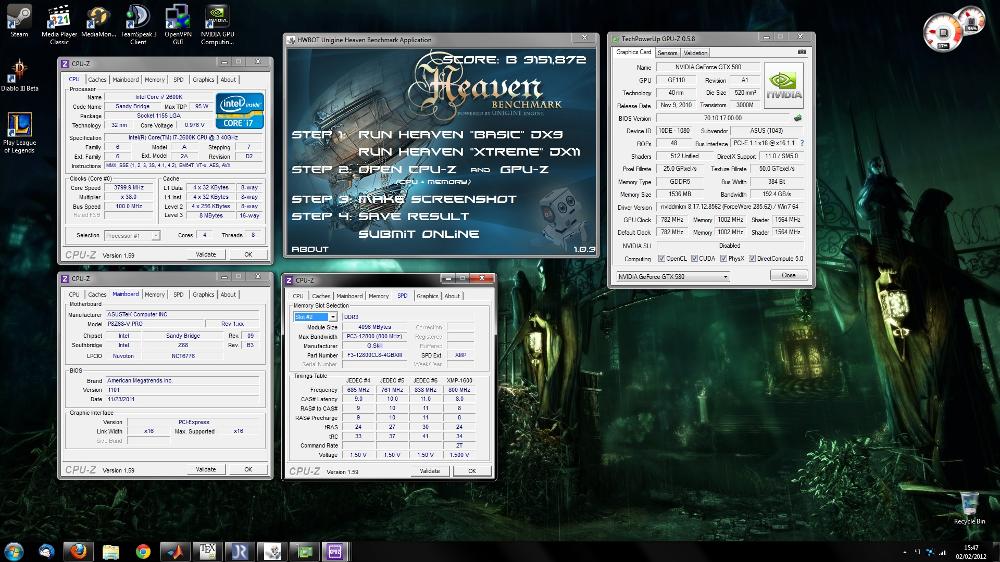Image resolution: width=1000 pixels, height=562 pixels.
Task: Click RUN HEAVEN "BASIC" DX9
Action: click(x=460, y=135)
